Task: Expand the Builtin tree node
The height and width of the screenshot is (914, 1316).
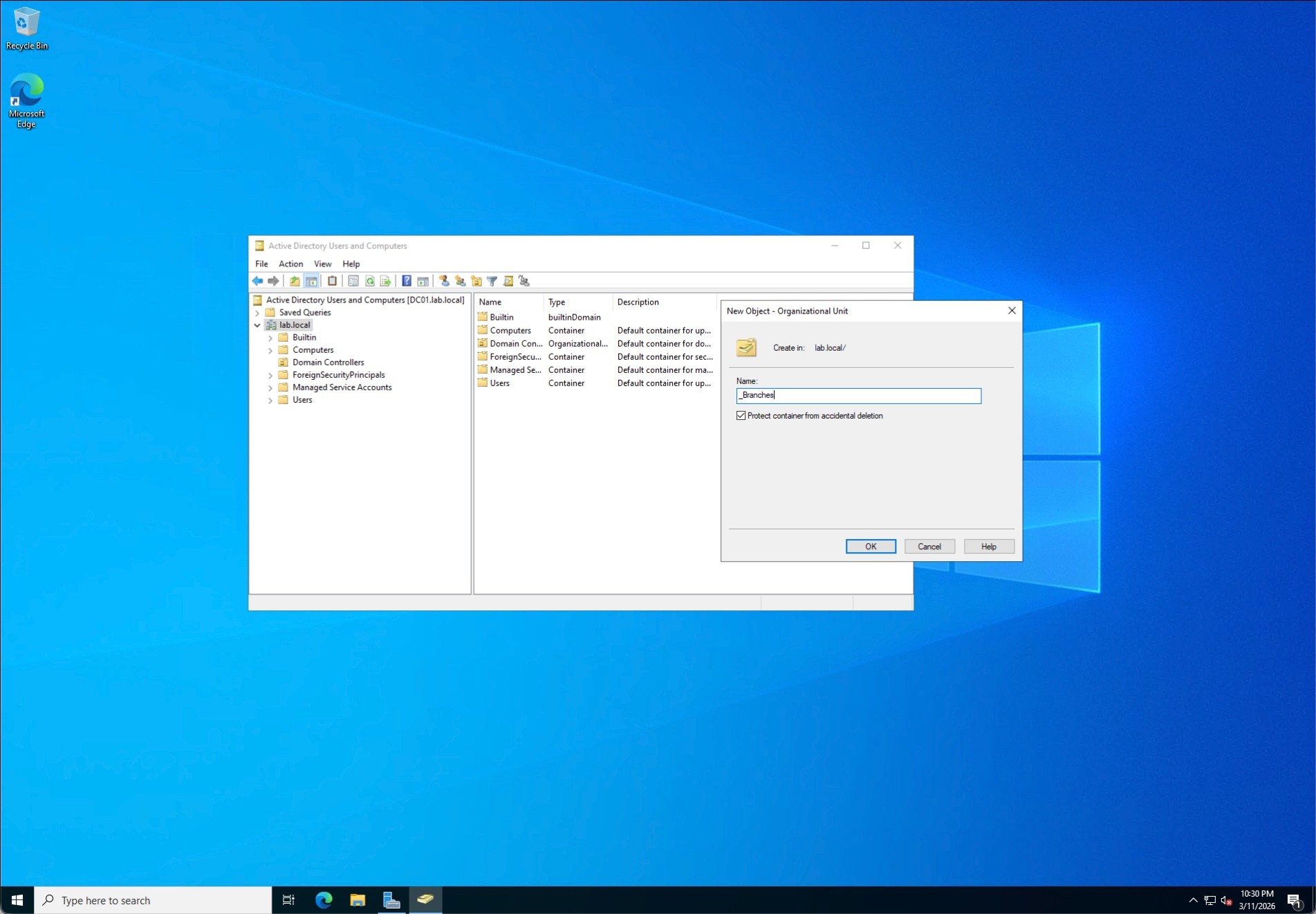Action: point(270,338)
